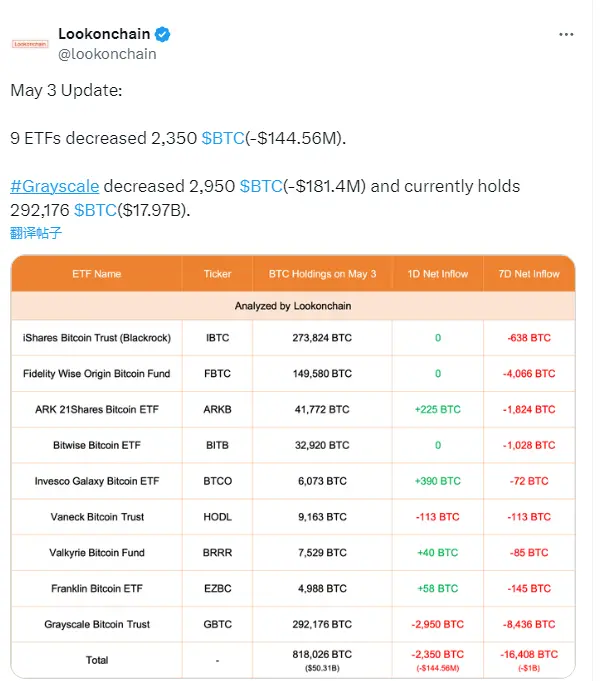
Task: Click the first $BTC cashtag
Action: [223, 138]
